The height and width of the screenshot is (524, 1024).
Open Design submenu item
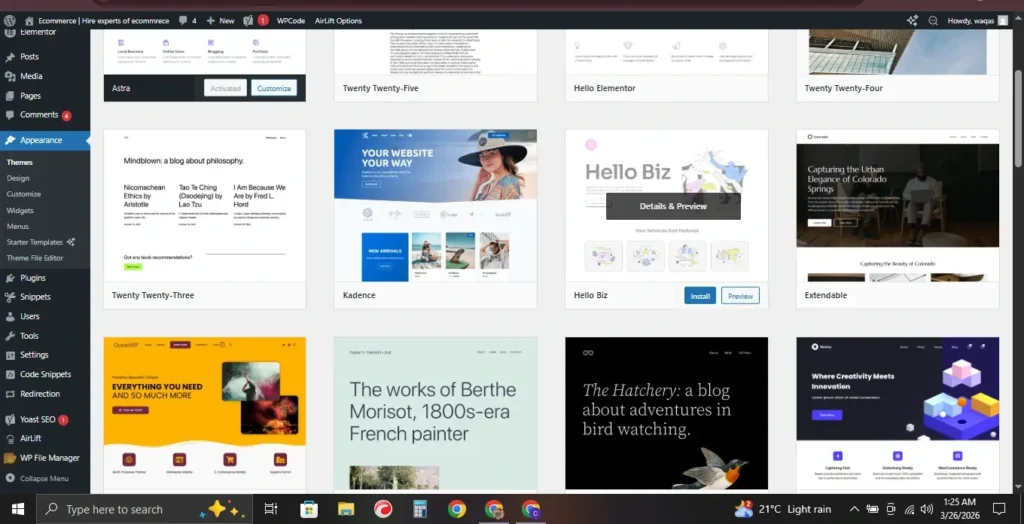18,178
